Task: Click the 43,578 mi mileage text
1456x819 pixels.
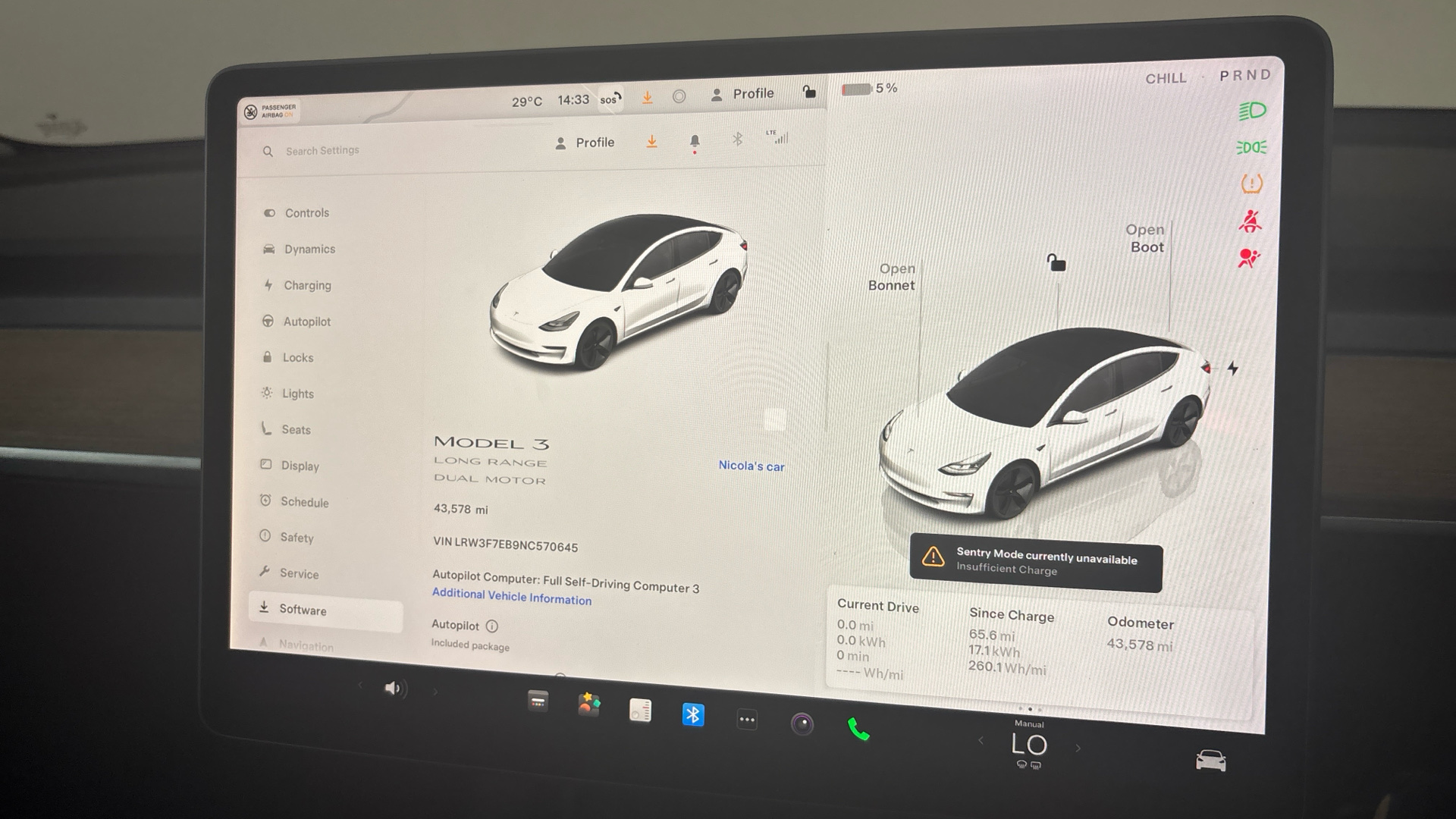Action: [x=460, y=509]
